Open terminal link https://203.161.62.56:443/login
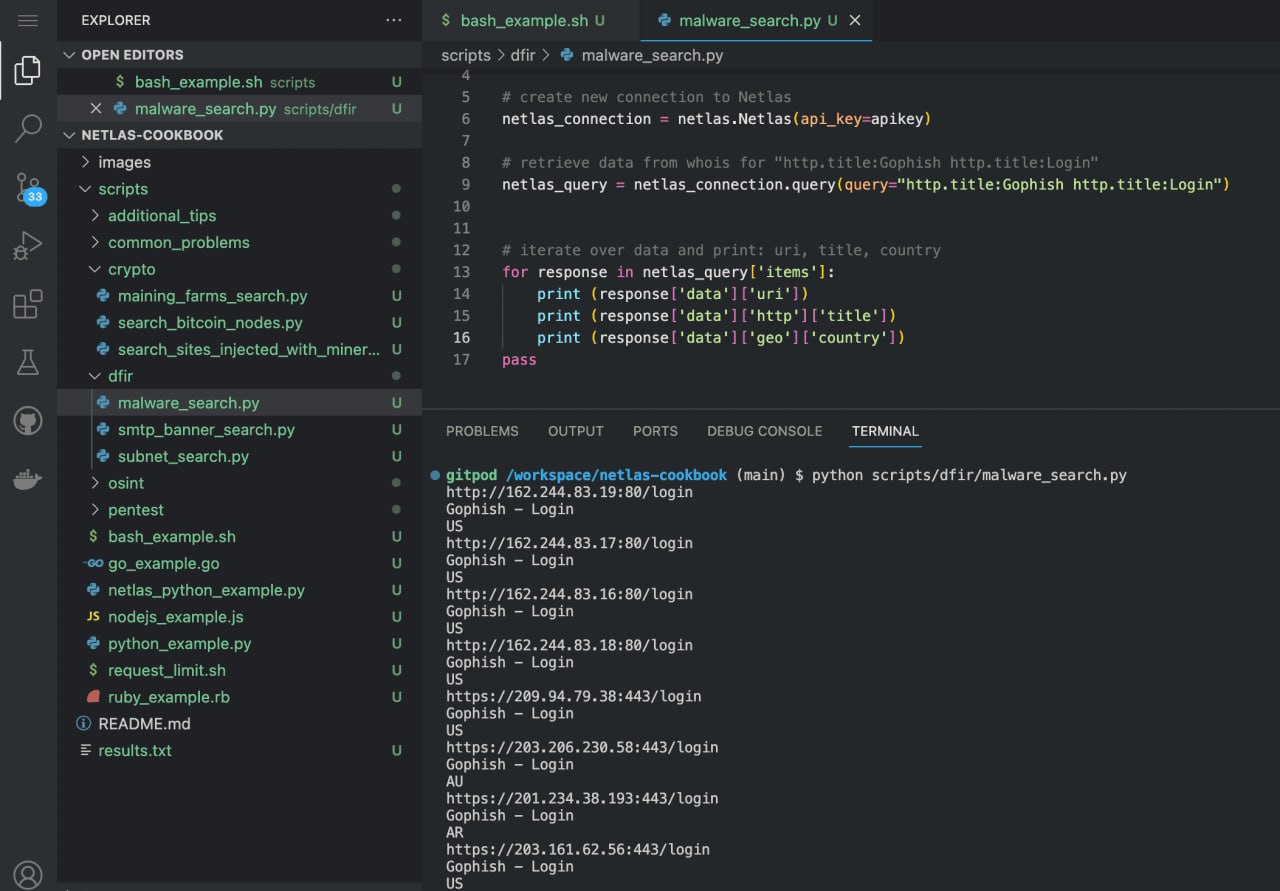 click(x=578, y=849)
